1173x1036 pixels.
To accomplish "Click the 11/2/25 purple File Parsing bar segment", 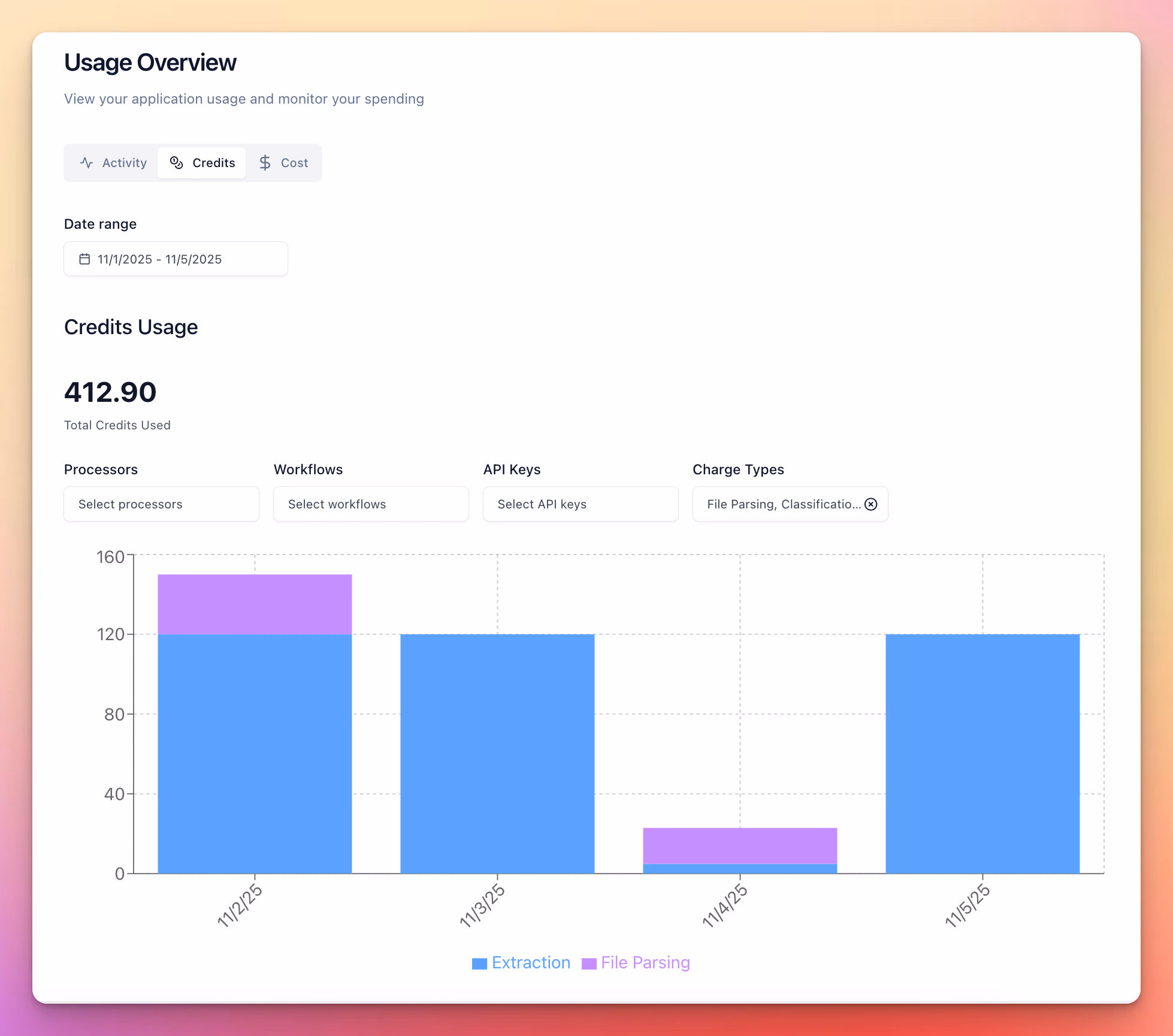I will click(x=255, y=604).
